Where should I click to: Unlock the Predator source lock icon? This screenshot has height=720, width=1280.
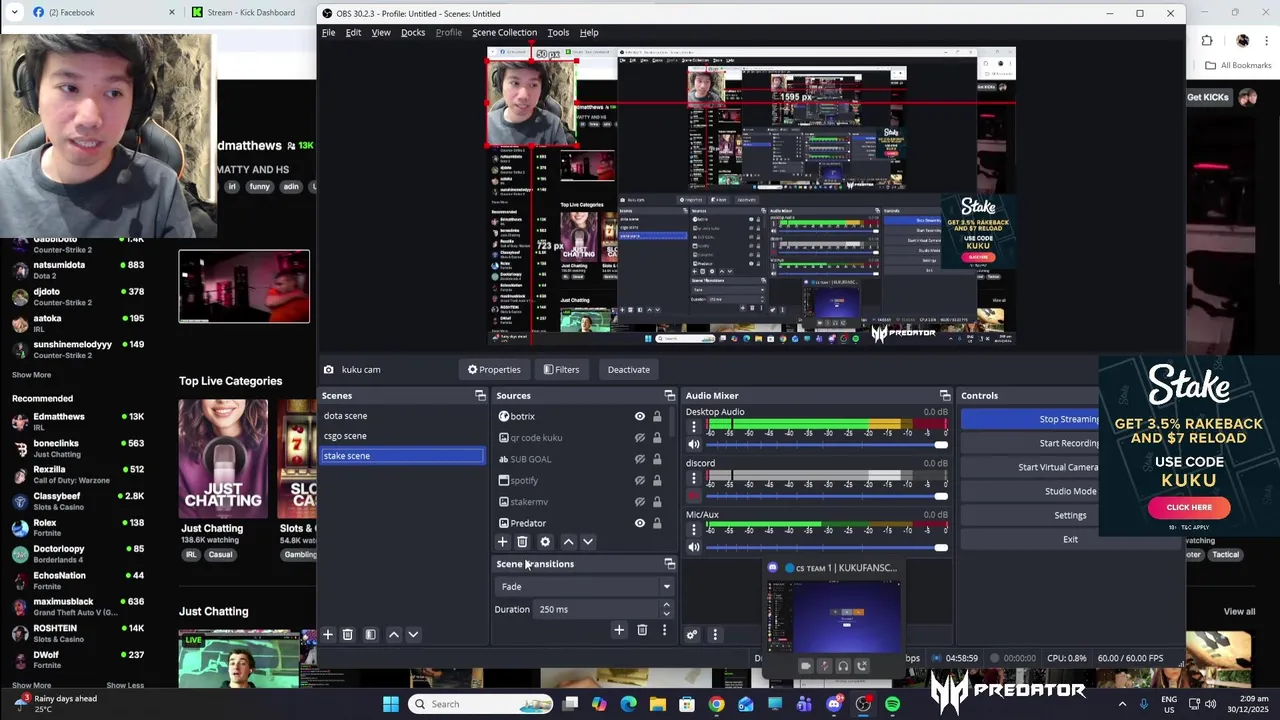coord(657,523)
